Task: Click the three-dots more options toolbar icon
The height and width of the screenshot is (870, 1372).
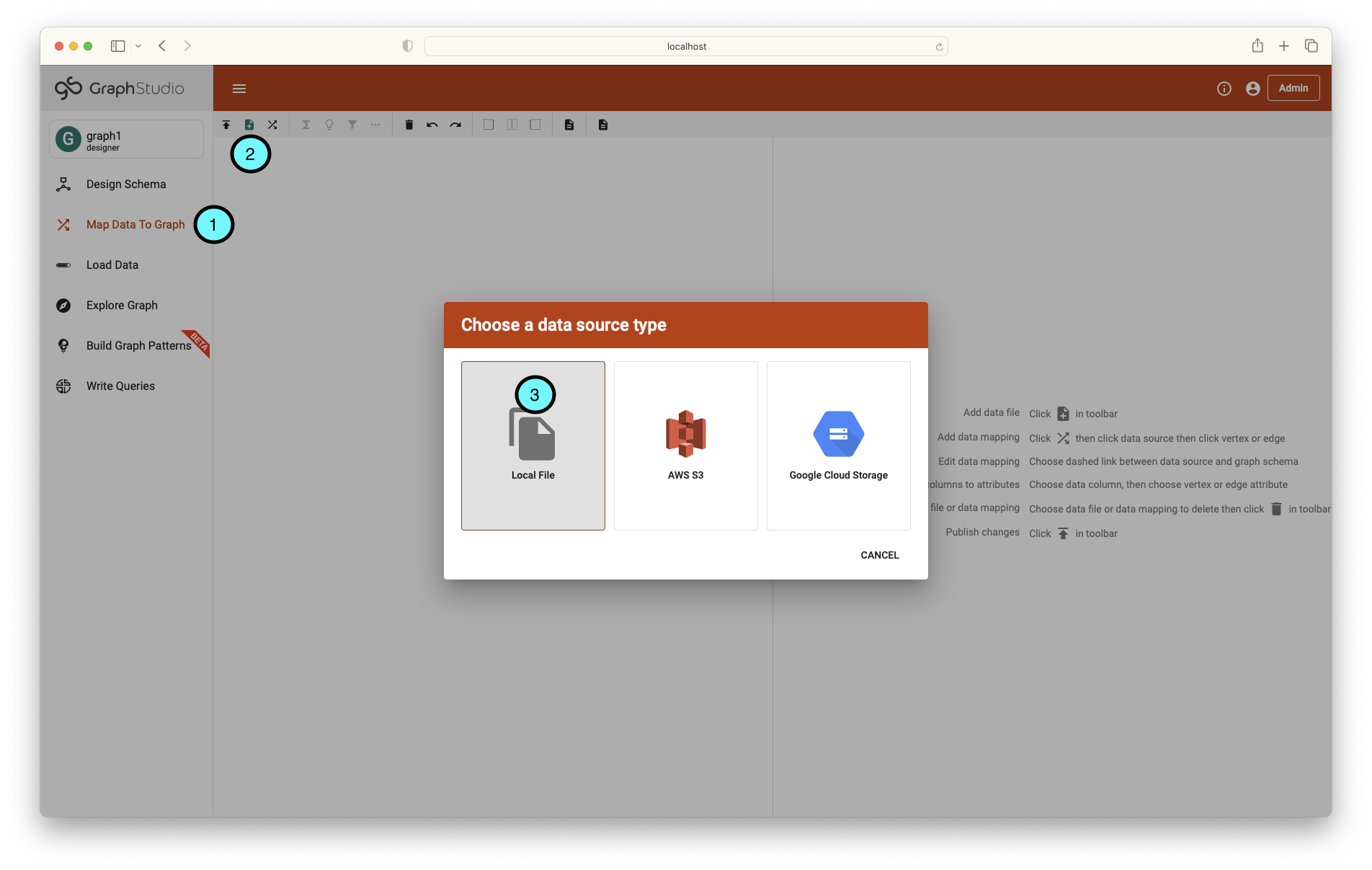Action: coord(375,125)
